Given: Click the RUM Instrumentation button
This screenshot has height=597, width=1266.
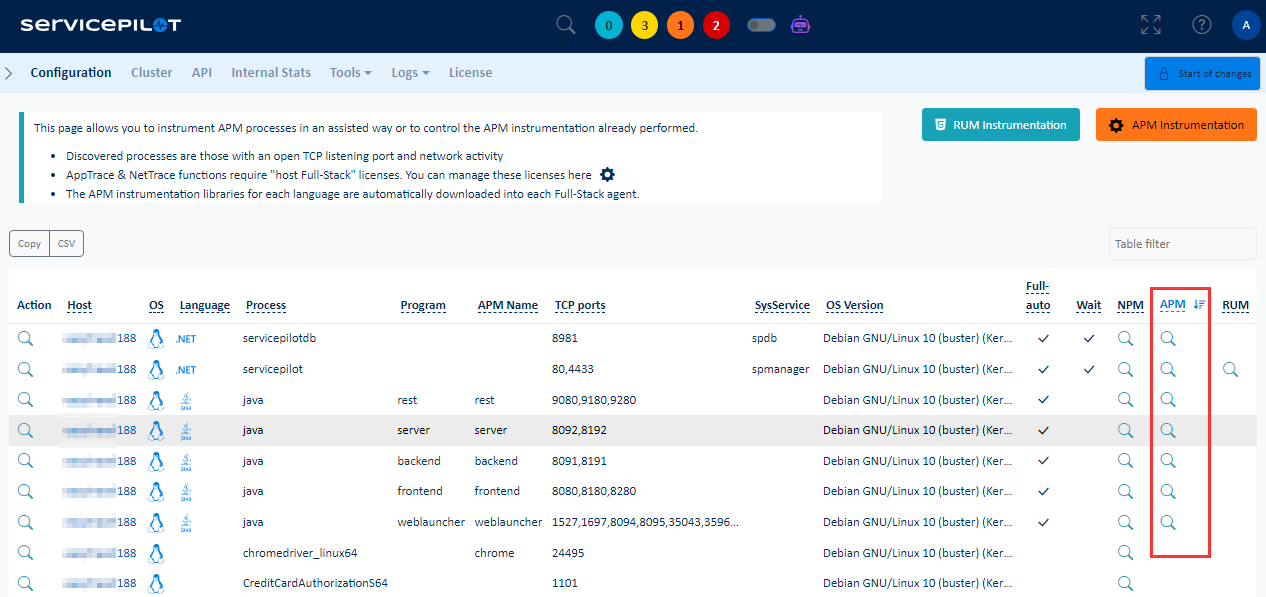Looking at the screenshot, I should tap(1000, 125).
